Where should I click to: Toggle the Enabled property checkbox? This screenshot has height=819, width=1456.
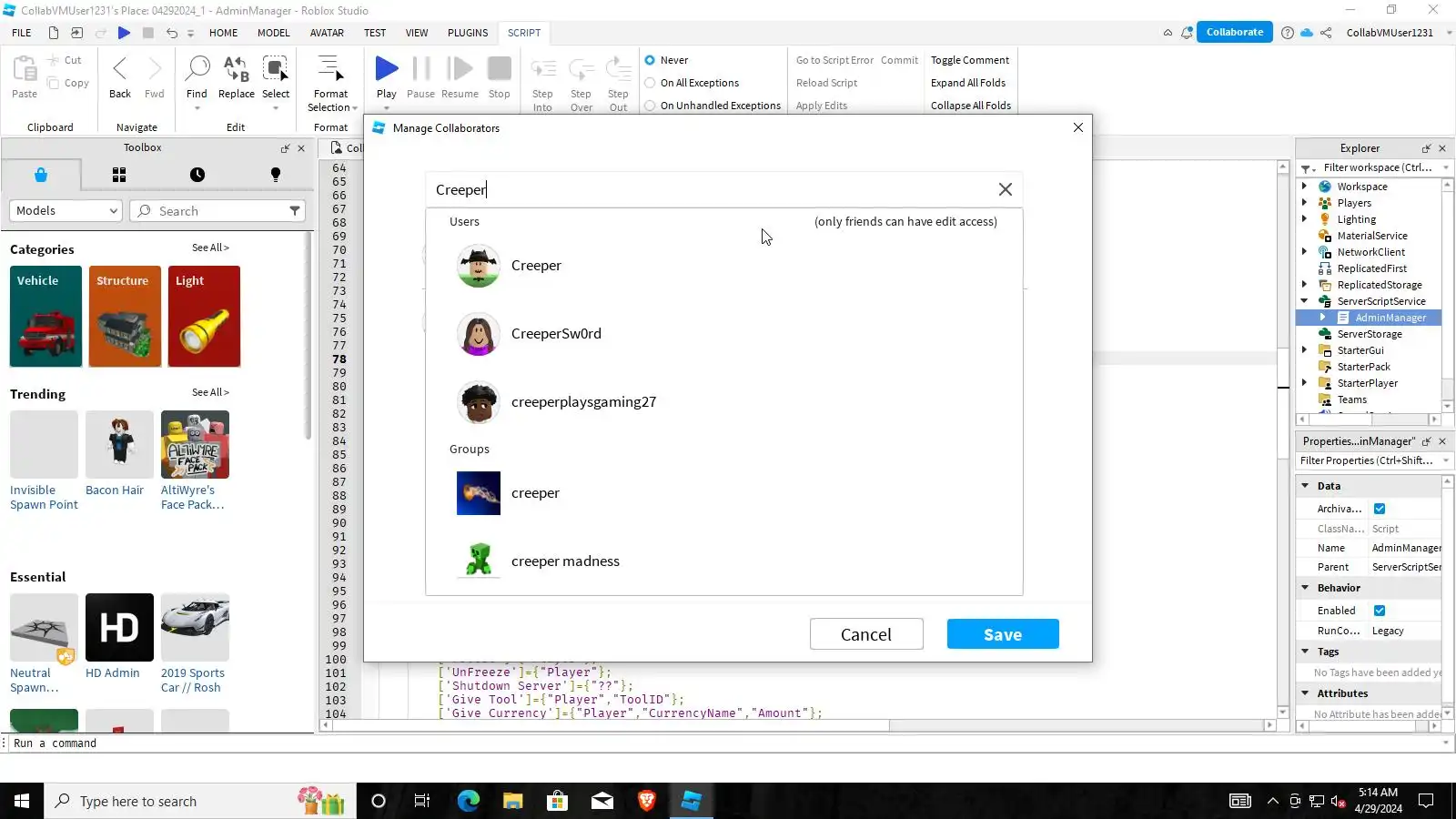[1380, 611]
